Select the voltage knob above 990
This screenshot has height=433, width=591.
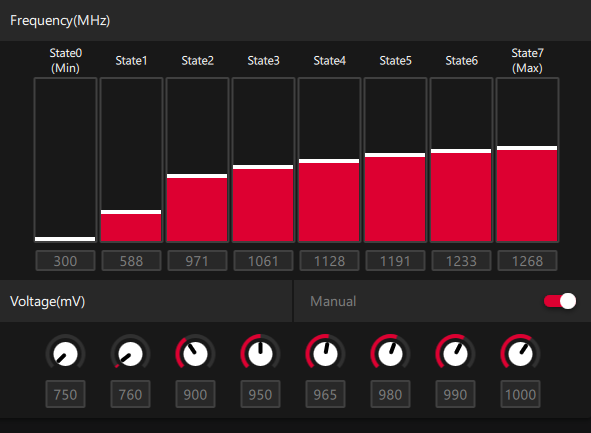455,354
